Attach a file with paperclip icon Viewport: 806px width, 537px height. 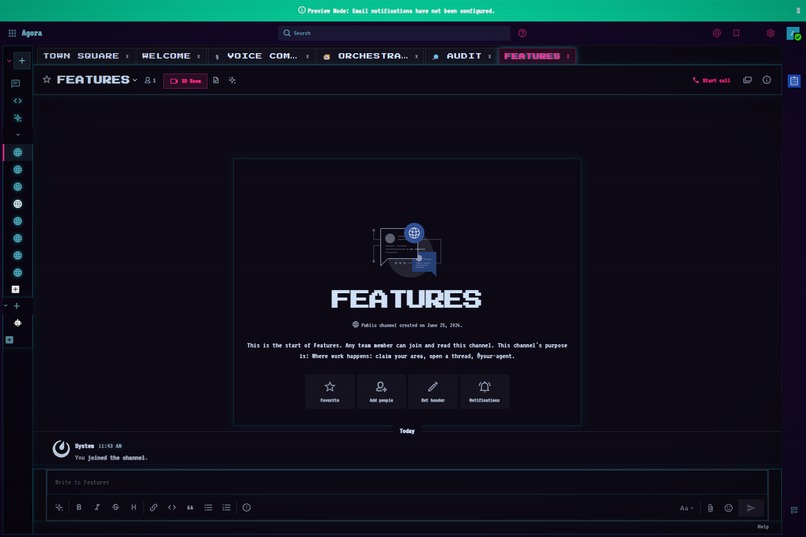pos(710,508)
